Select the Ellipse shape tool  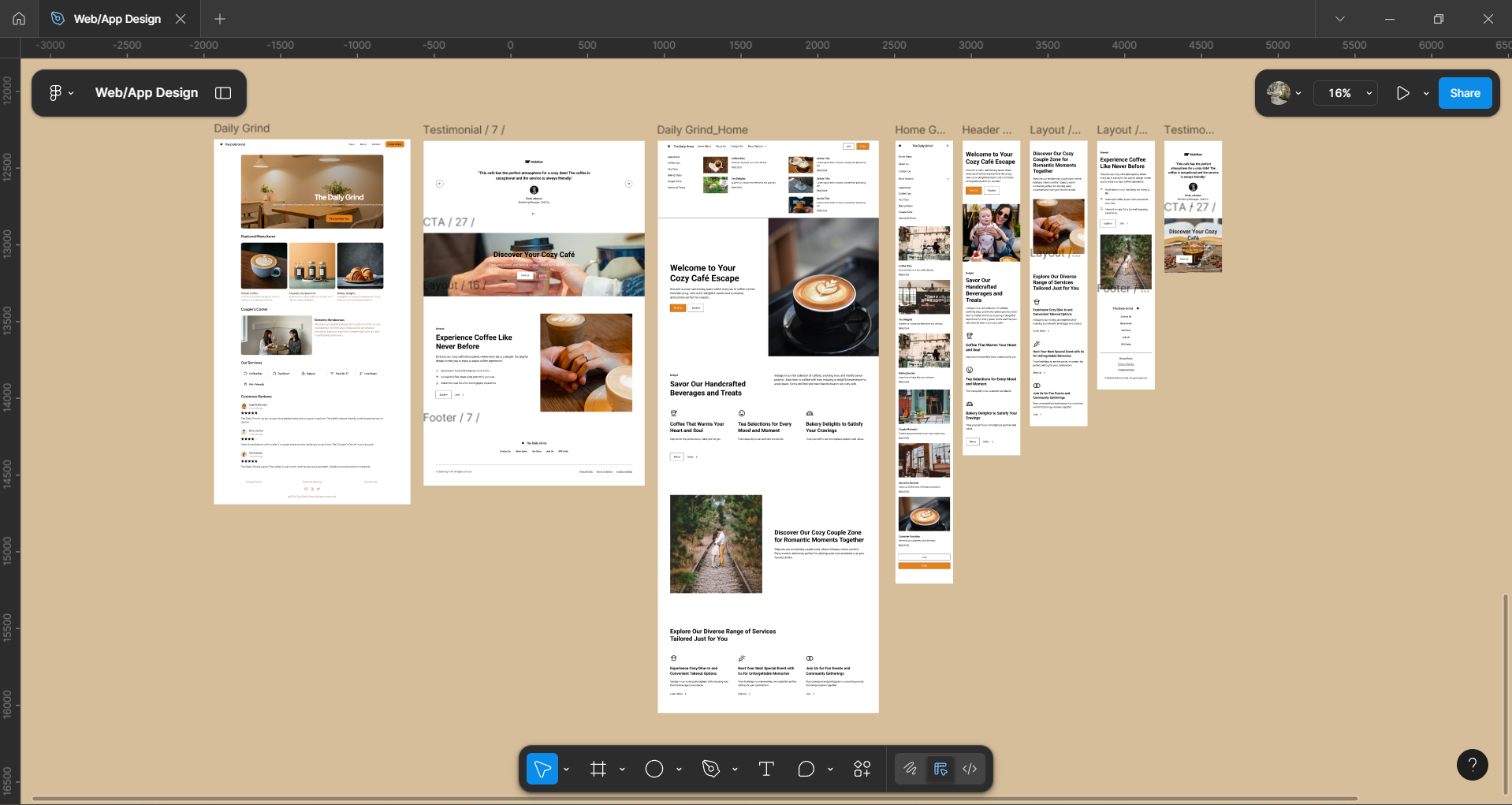654,769
